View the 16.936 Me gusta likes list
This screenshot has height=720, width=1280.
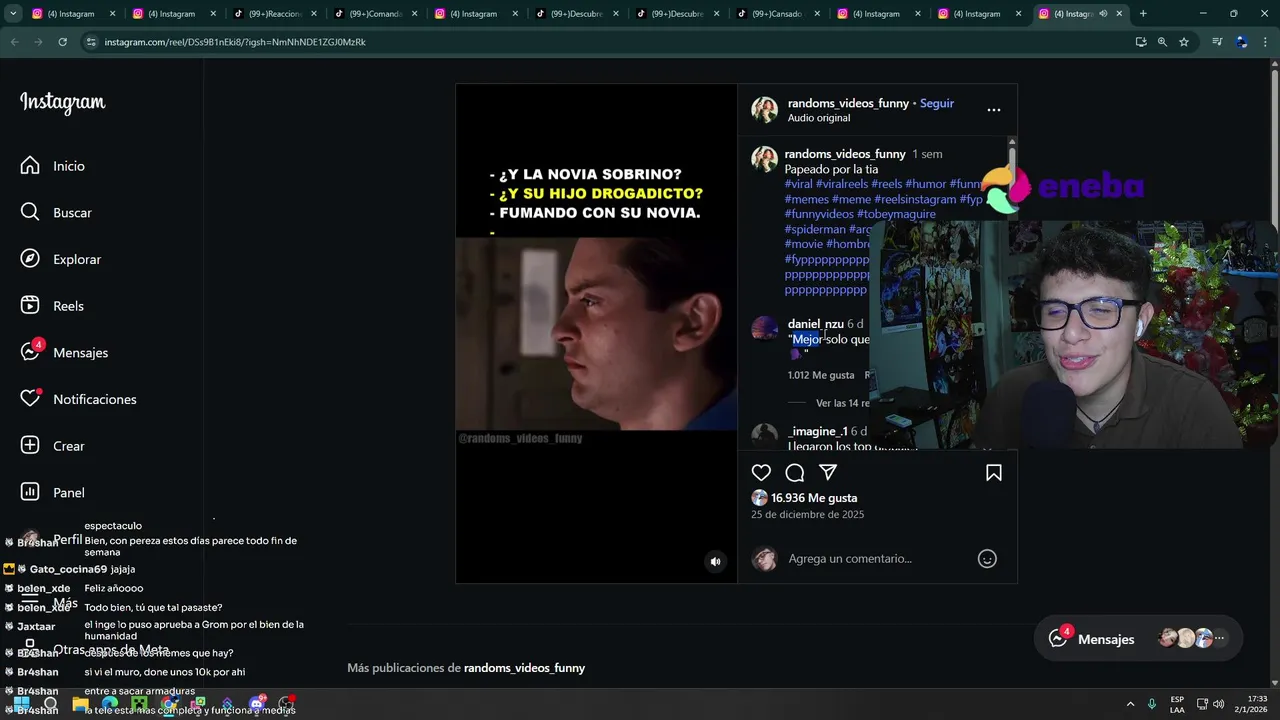click(x=814, y=498)
